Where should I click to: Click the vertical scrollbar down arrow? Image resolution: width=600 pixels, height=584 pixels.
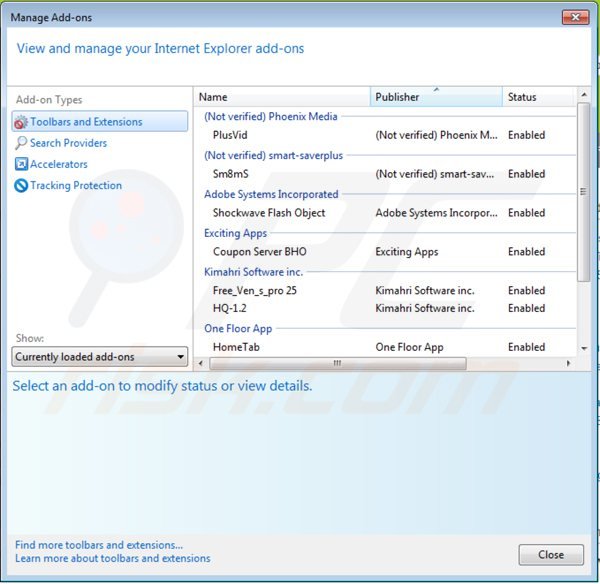coord(584,348)
